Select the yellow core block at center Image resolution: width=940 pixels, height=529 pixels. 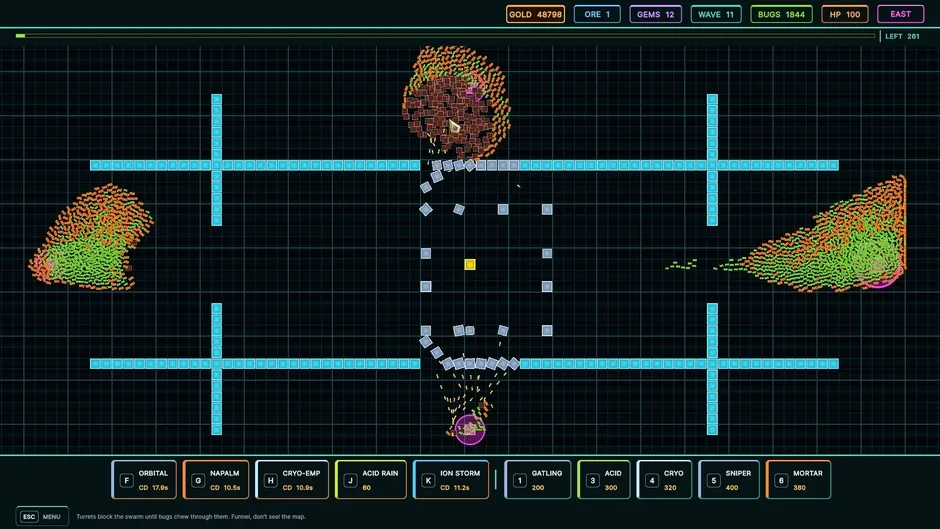tap(470, 264)
